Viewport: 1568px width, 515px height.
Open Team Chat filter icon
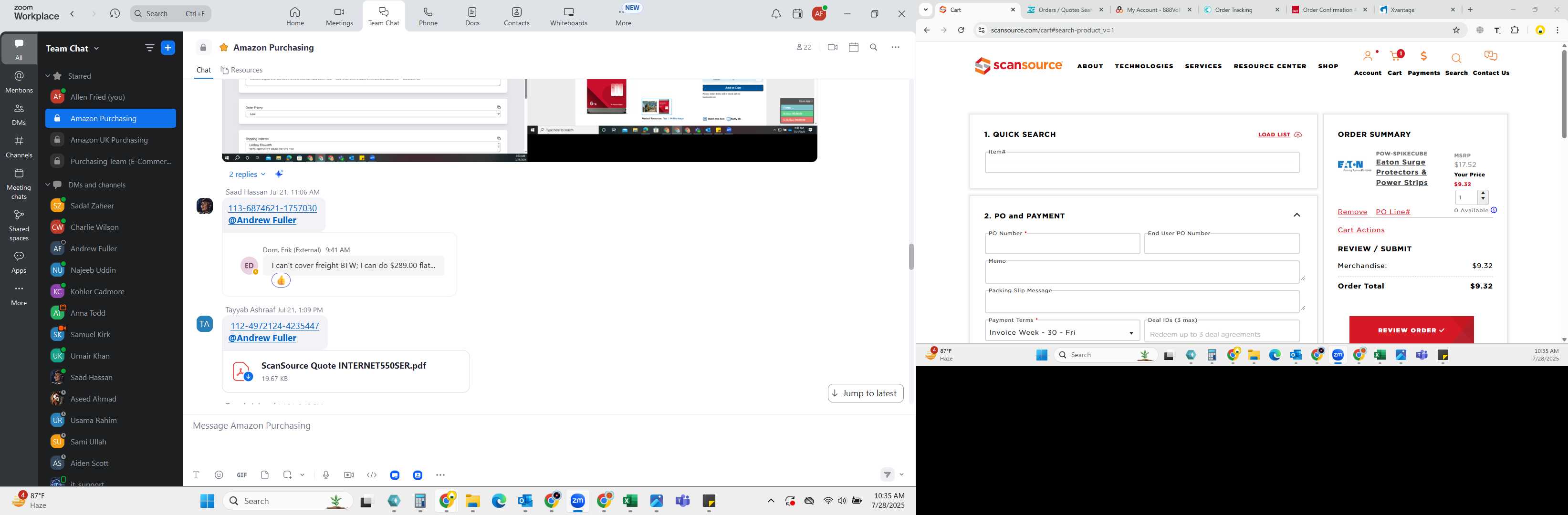click(x=149, y=48)
